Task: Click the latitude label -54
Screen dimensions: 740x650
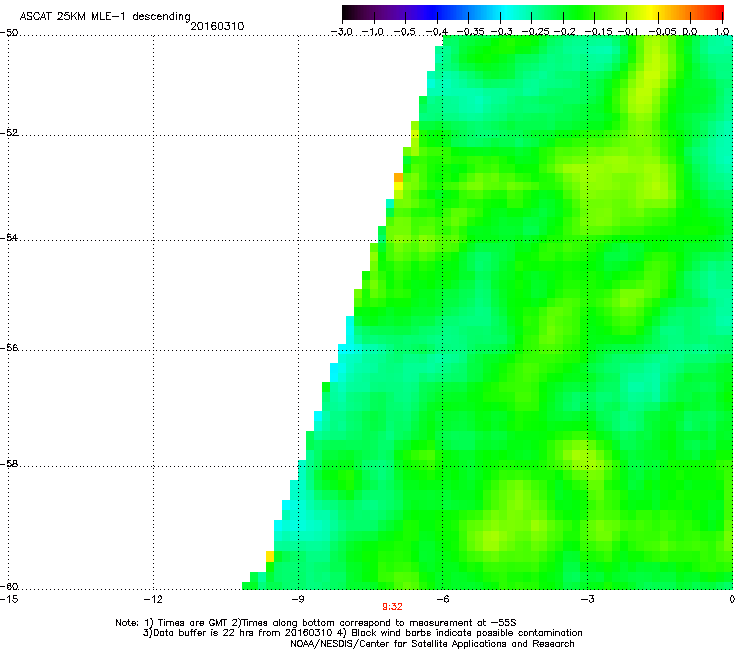Action: [9, 238]
